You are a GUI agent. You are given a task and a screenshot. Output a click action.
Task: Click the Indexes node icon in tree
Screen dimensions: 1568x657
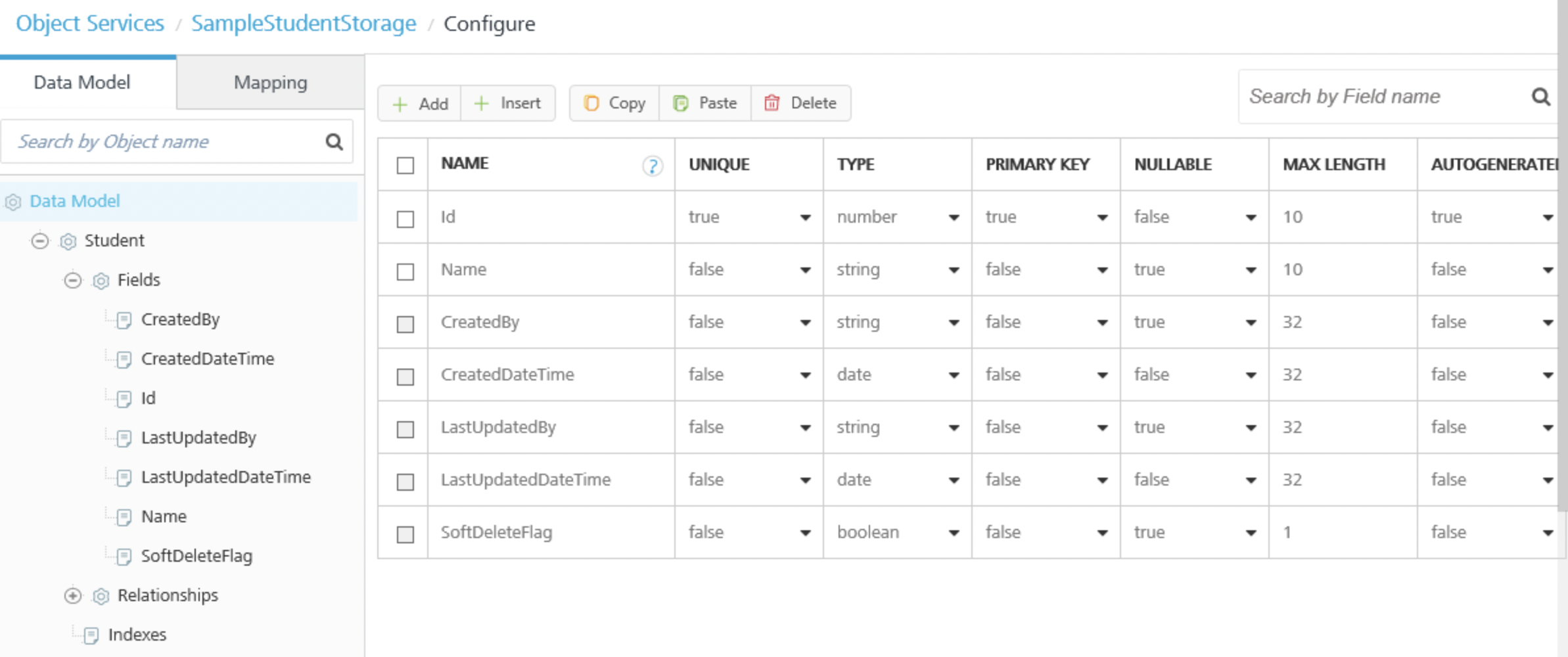coord(91,635)
